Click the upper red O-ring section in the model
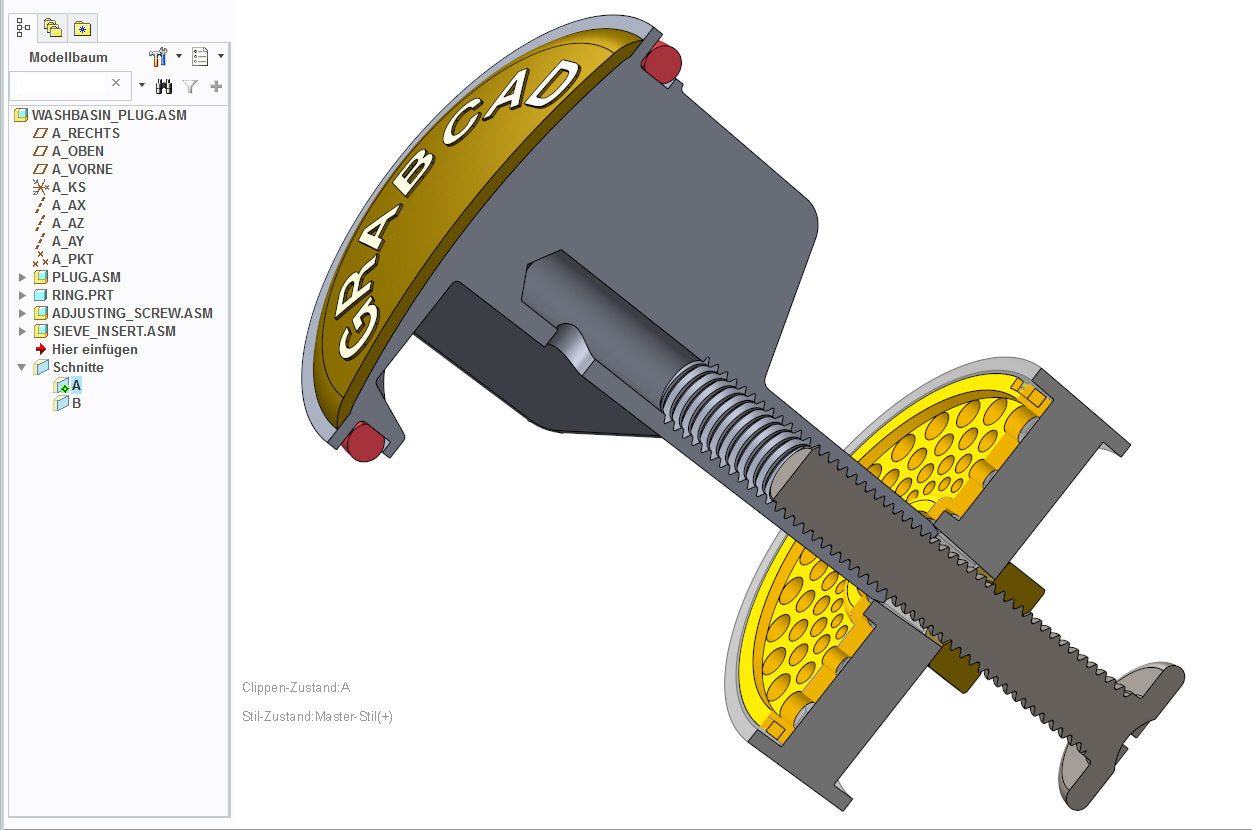 pos(662,63)
